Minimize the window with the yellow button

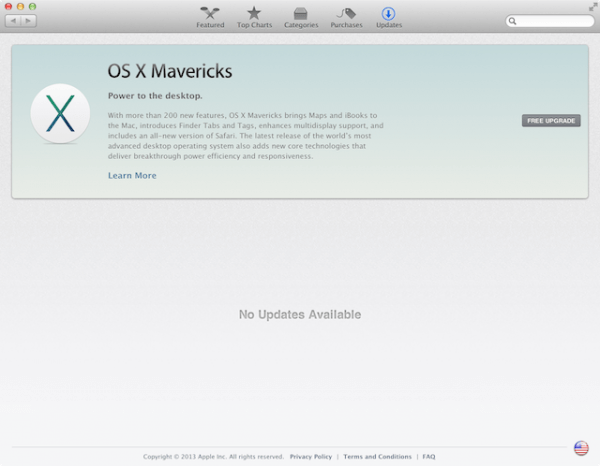pos(20,6)
